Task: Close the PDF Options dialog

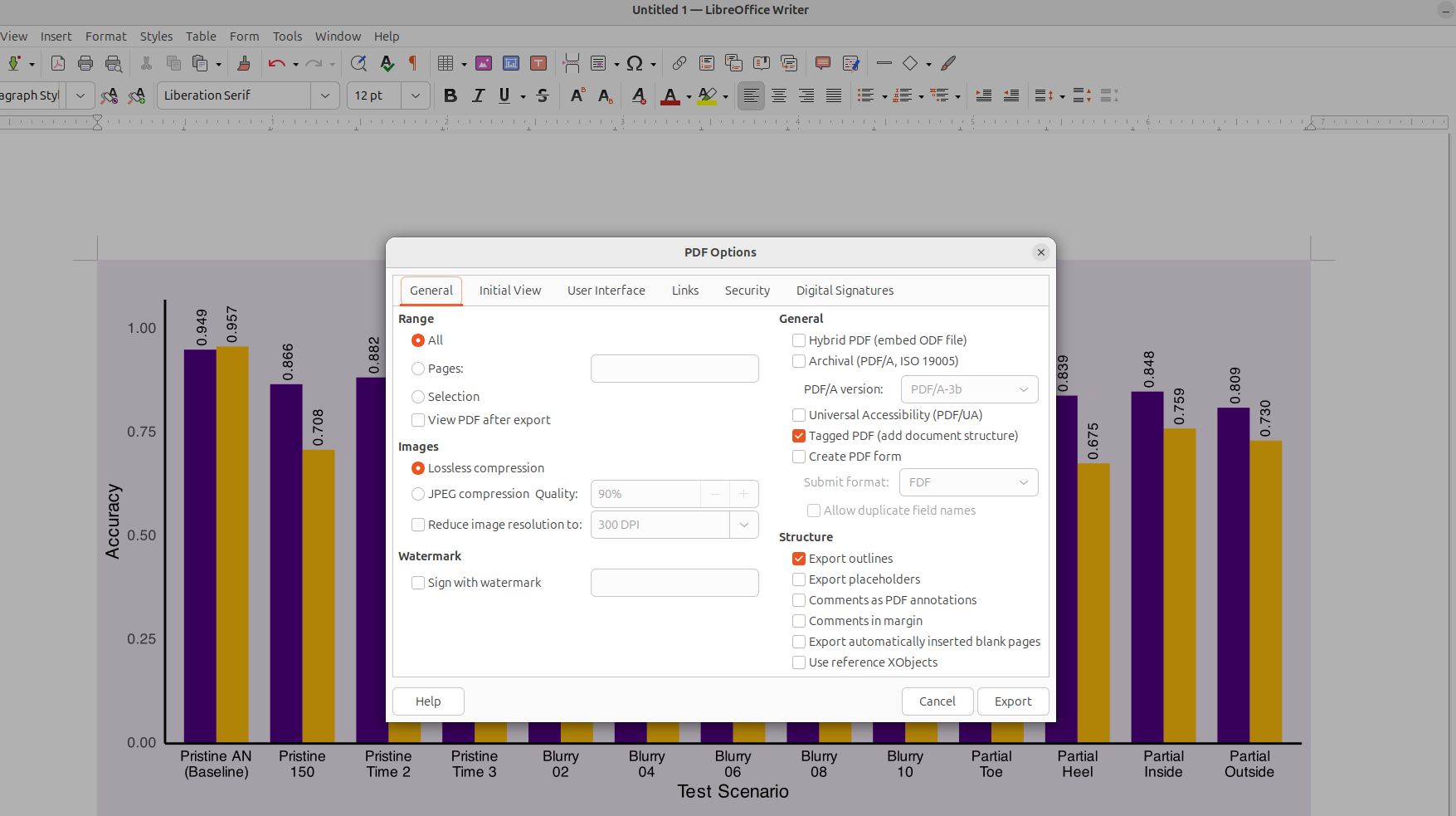Action: coord(1041,252)
